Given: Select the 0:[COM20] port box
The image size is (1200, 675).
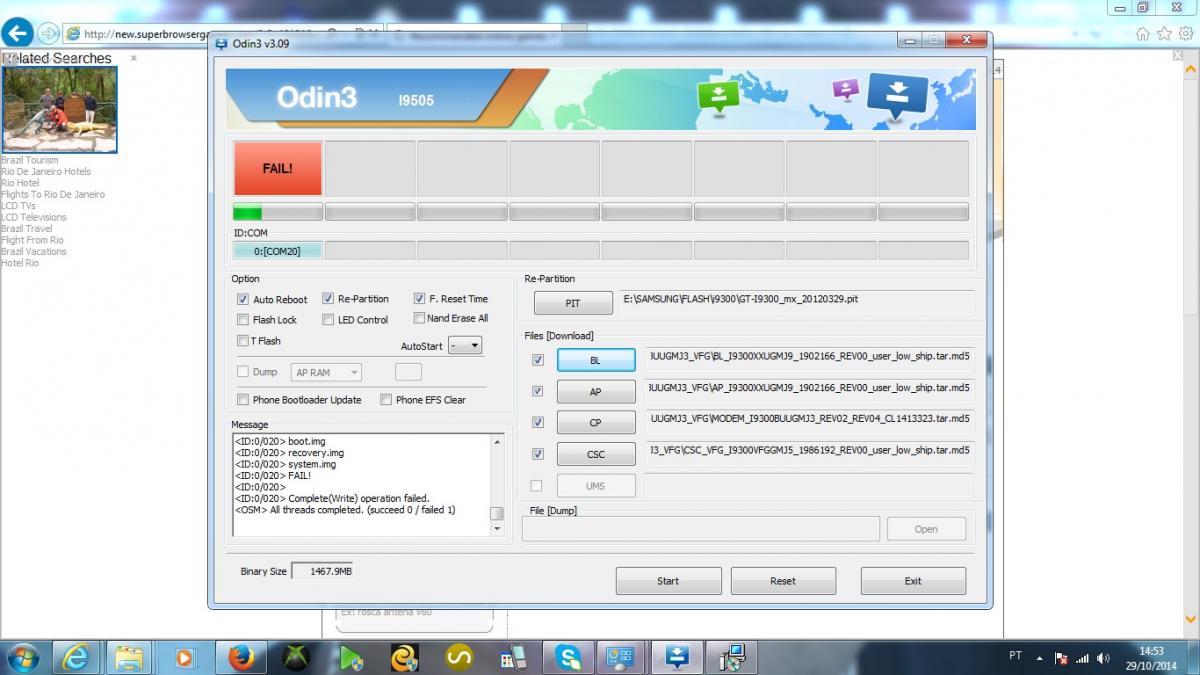Looking at the screenshot, I should click(278, 251).
